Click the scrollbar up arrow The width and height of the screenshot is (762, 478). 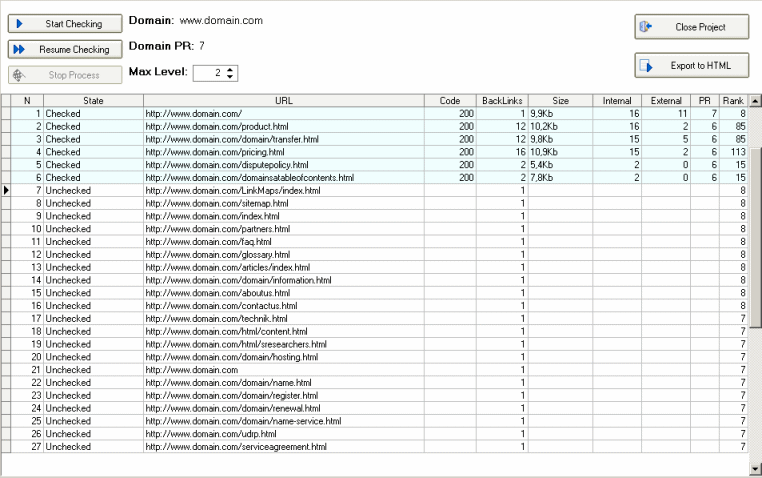(755, 101)
